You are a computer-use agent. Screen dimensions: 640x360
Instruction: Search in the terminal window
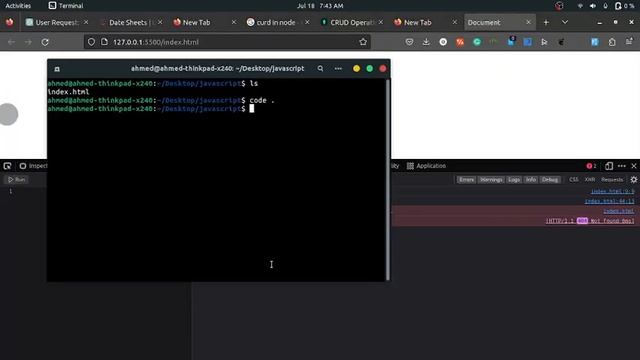coord(320,69)
